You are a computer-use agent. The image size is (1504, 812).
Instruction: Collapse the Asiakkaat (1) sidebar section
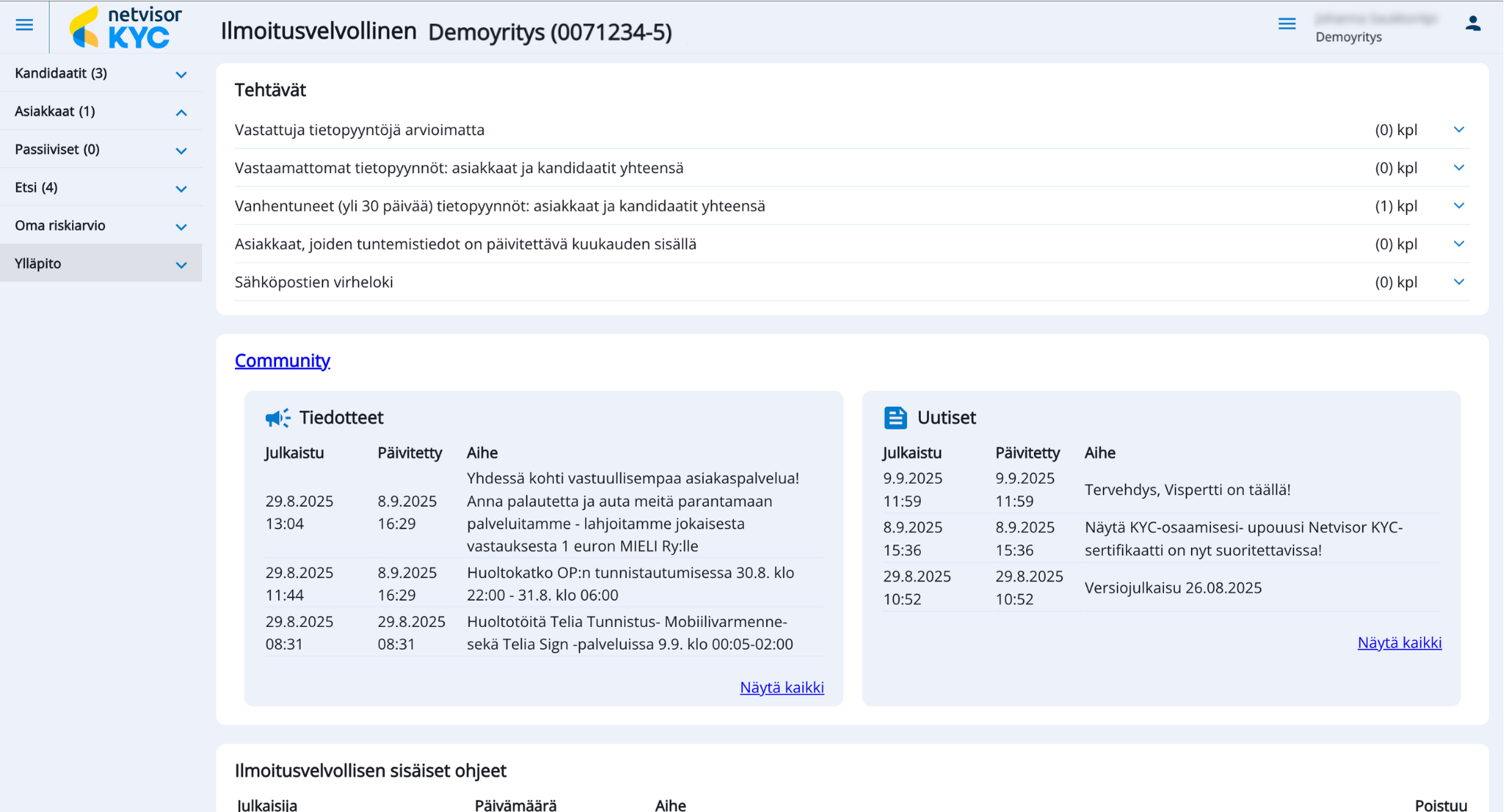point(181,113)
